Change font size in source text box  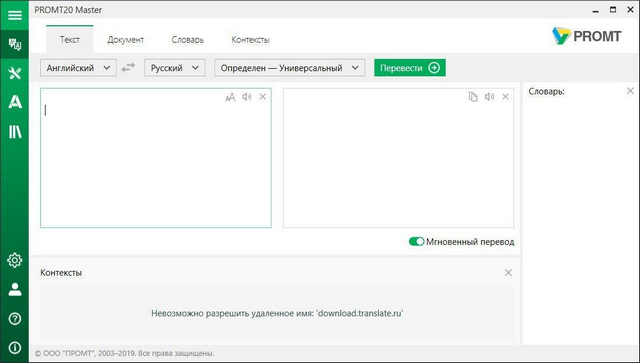coord(230,97)
